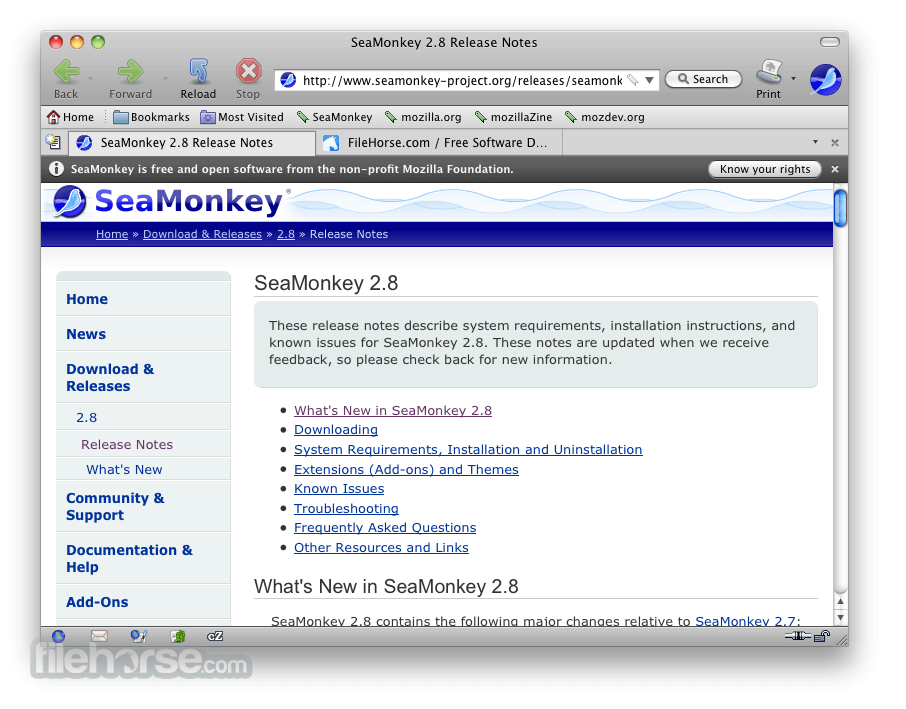Click the site icon in the address bar
The height and width of the screenshot is (709, 906).
click(x=288, y=80)
